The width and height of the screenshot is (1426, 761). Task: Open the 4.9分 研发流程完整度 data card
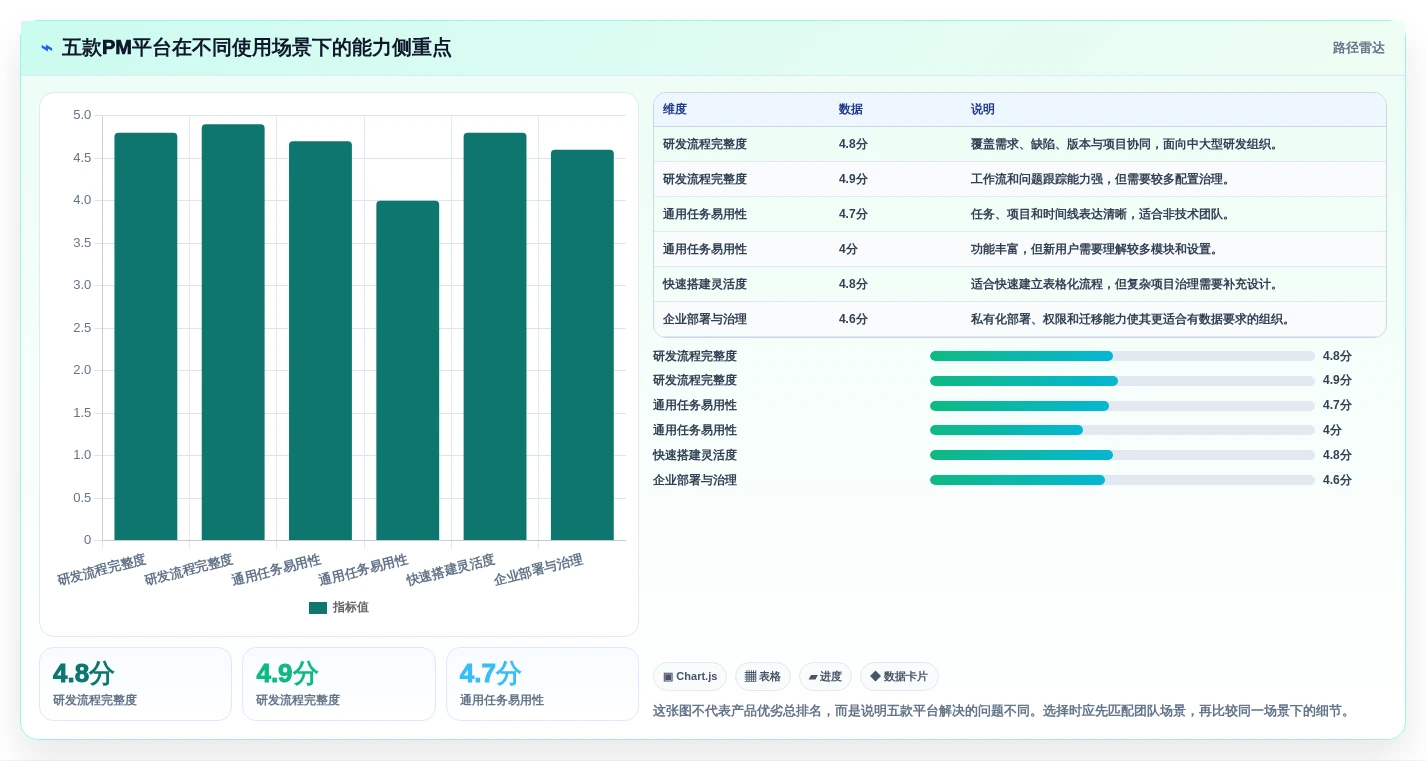pyautogui.click(x=339, y=684)
